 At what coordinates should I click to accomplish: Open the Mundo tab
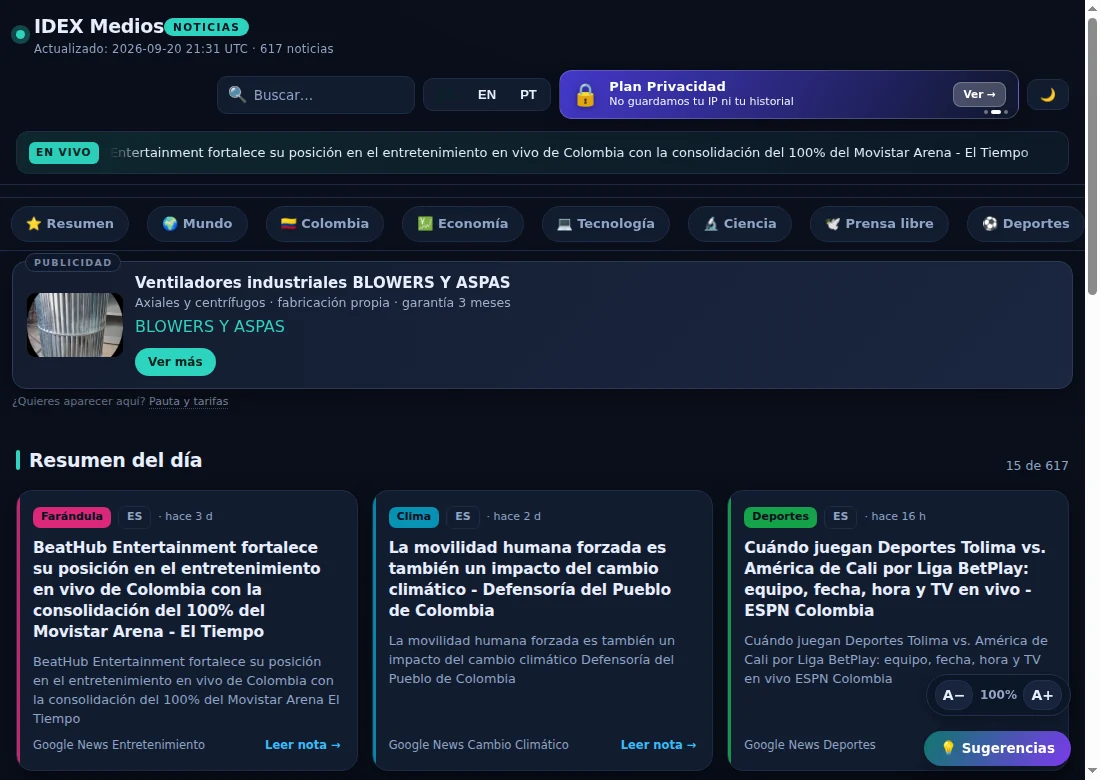coord(197,224)
